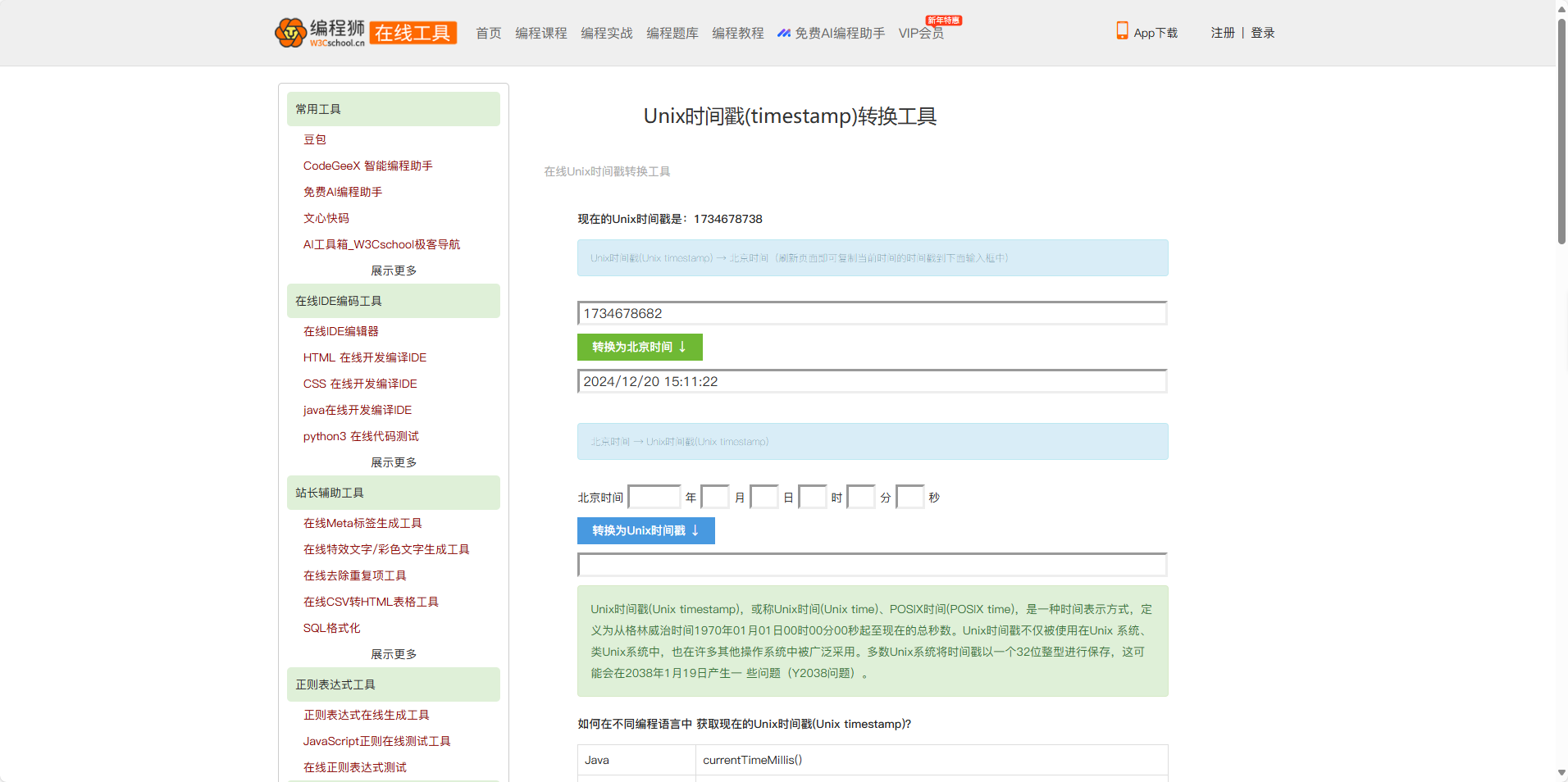The height and width of the screenshot is (782, 1568).
Task: Open java在线开发编译IDE link
Action: [358, 410]
